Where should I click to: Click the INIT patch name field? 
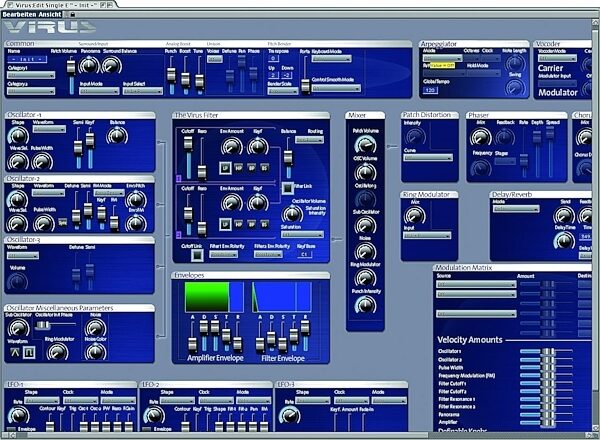click(x=28, y=59)
